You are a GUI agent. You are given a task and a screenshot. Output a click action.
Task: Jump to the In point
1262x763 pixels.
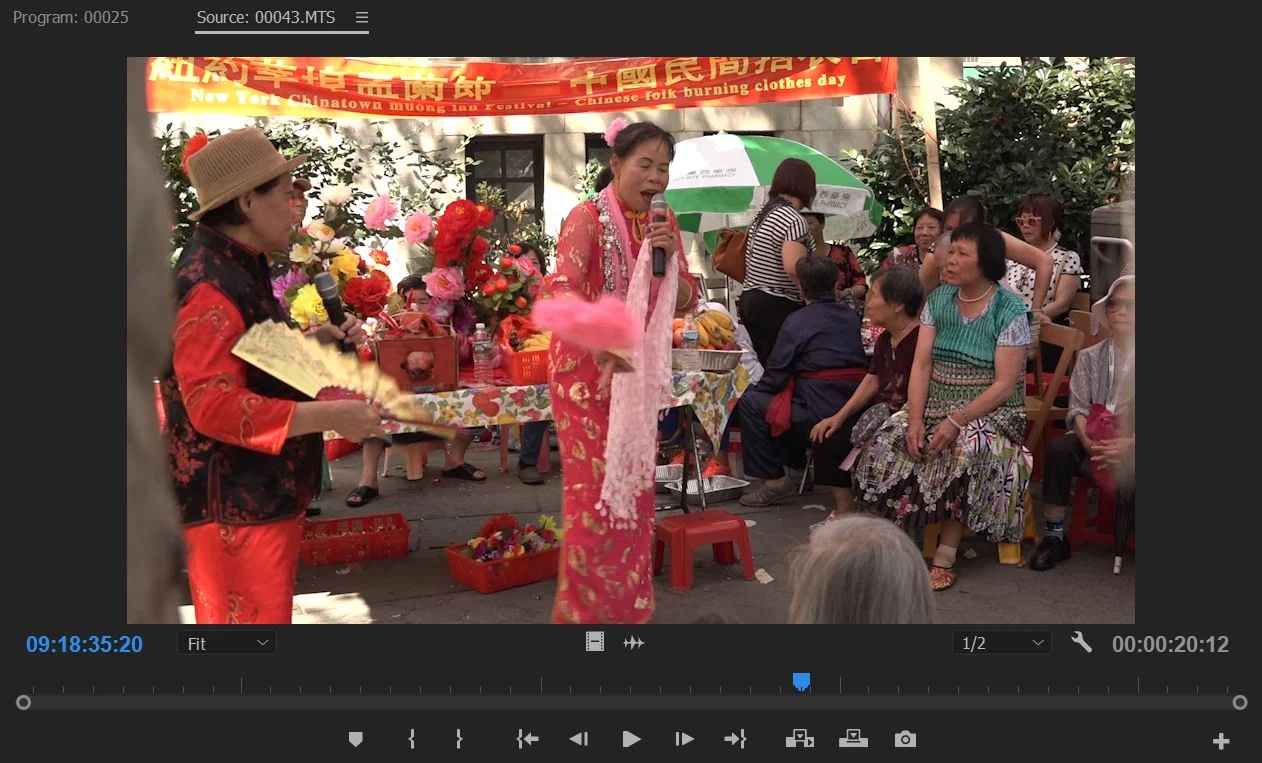click(x=527, y=739)
